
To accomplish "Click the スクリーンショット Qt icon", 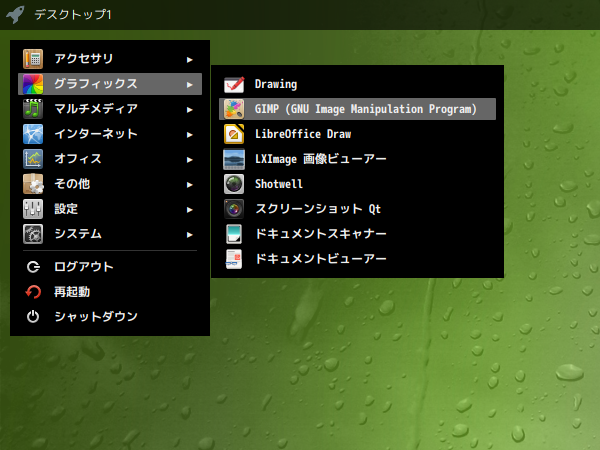I will point(234,209).
